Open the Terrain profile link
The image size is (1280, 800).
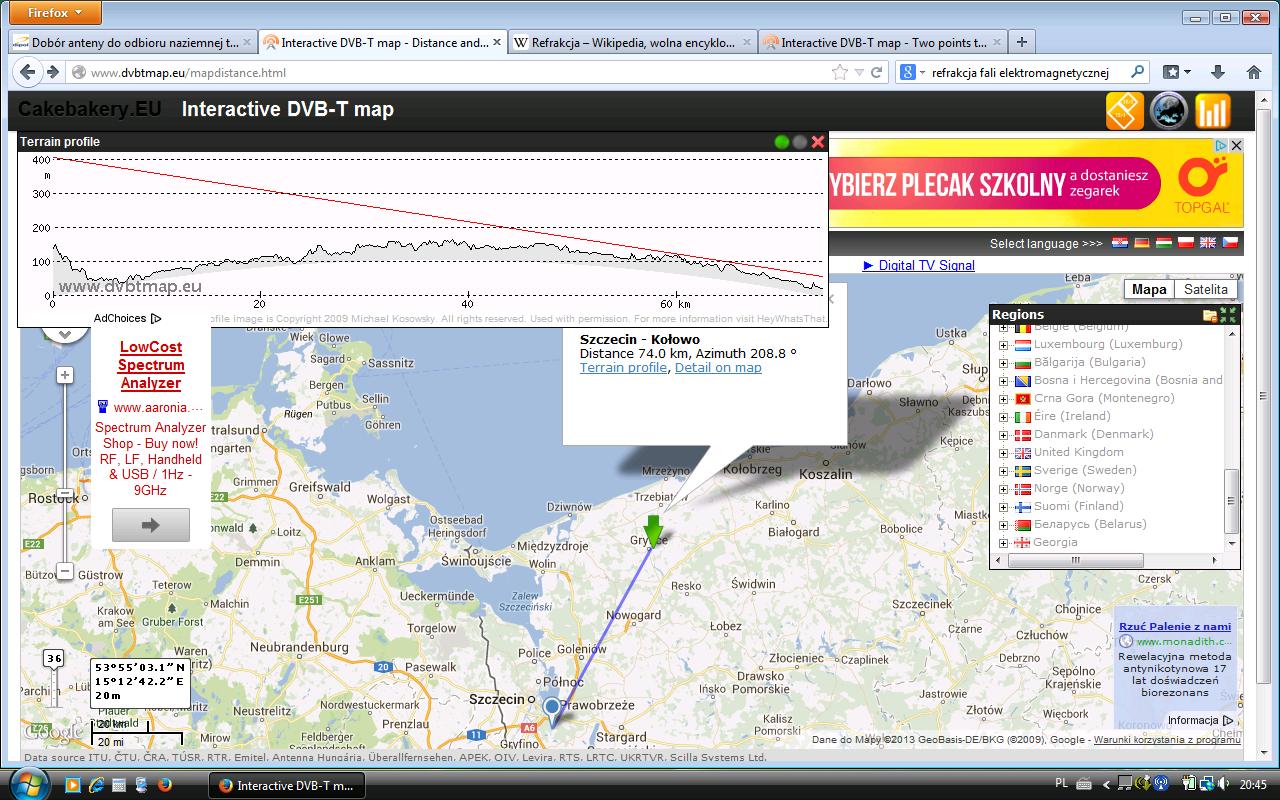click(x=623, y=367)
